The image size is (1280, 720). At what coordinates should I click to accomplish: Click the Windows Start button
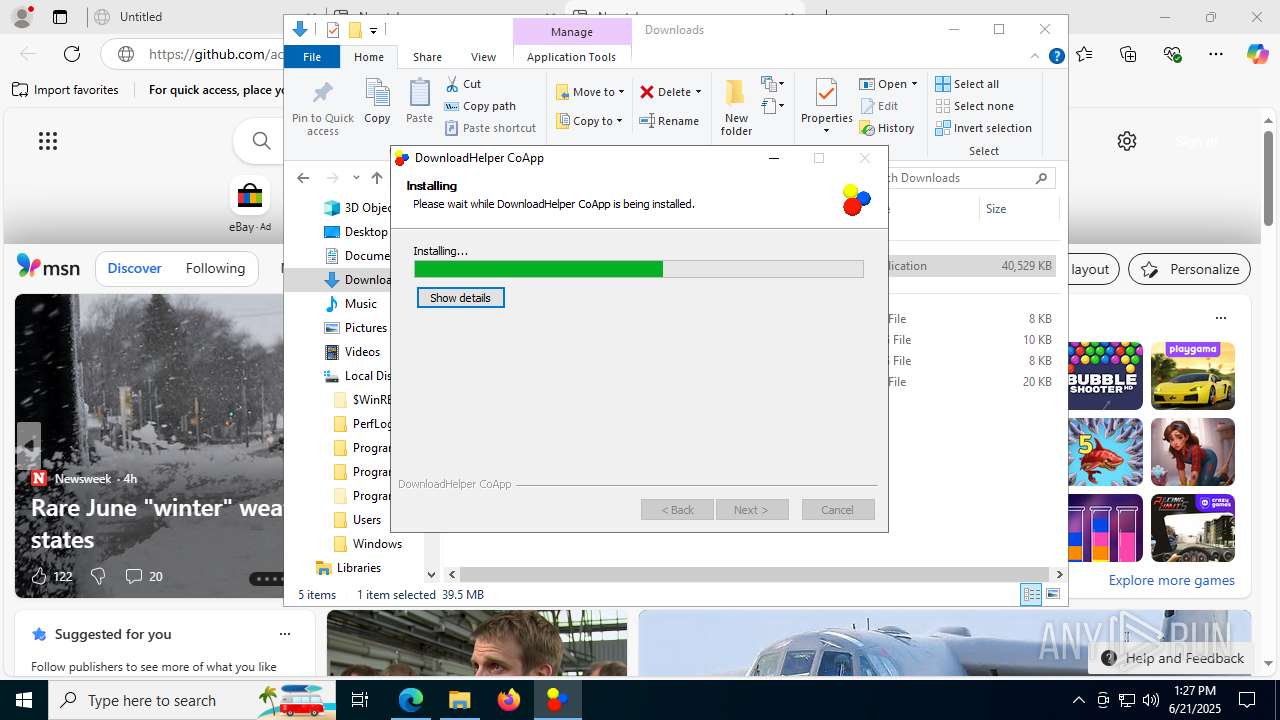point(23,700)
